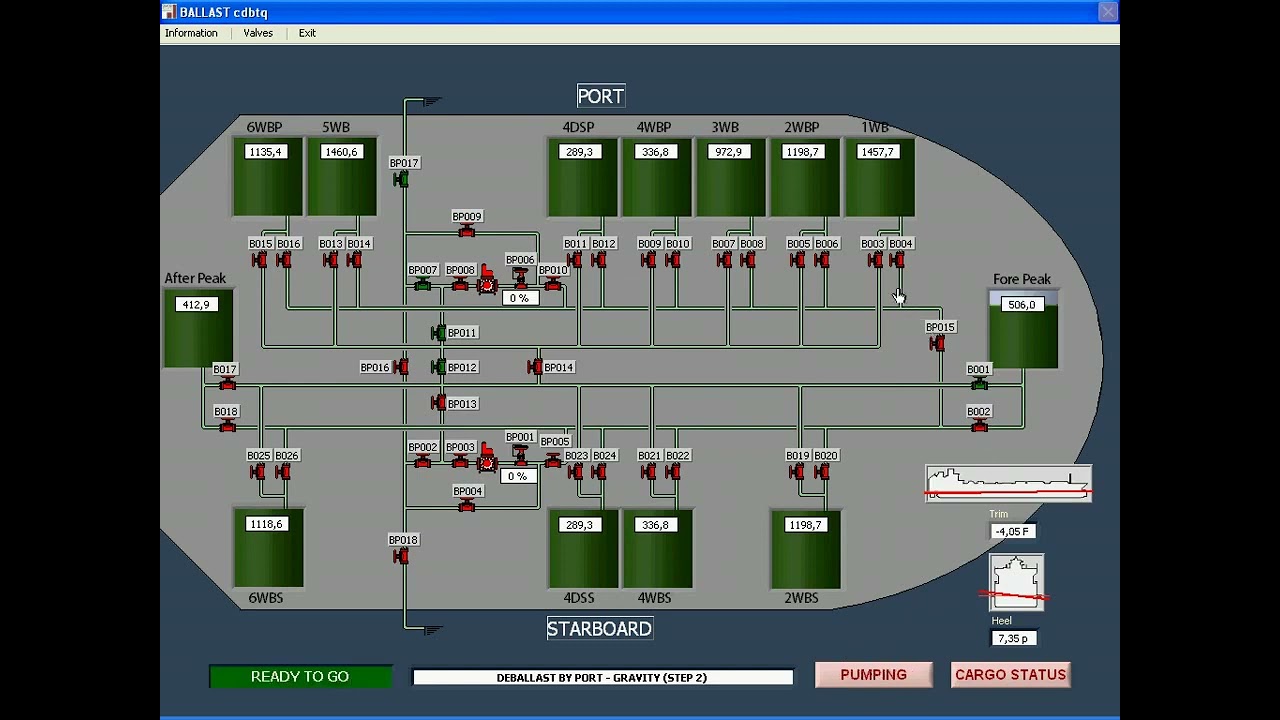Open valve B014 under 5WB
Screen dimensions: 1280x720
(354, 260)
